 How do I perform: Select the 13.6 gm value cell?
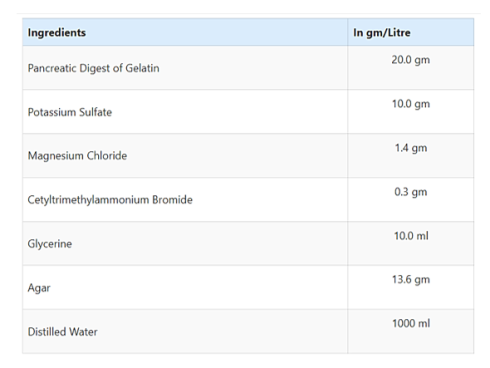pos(411,287)
